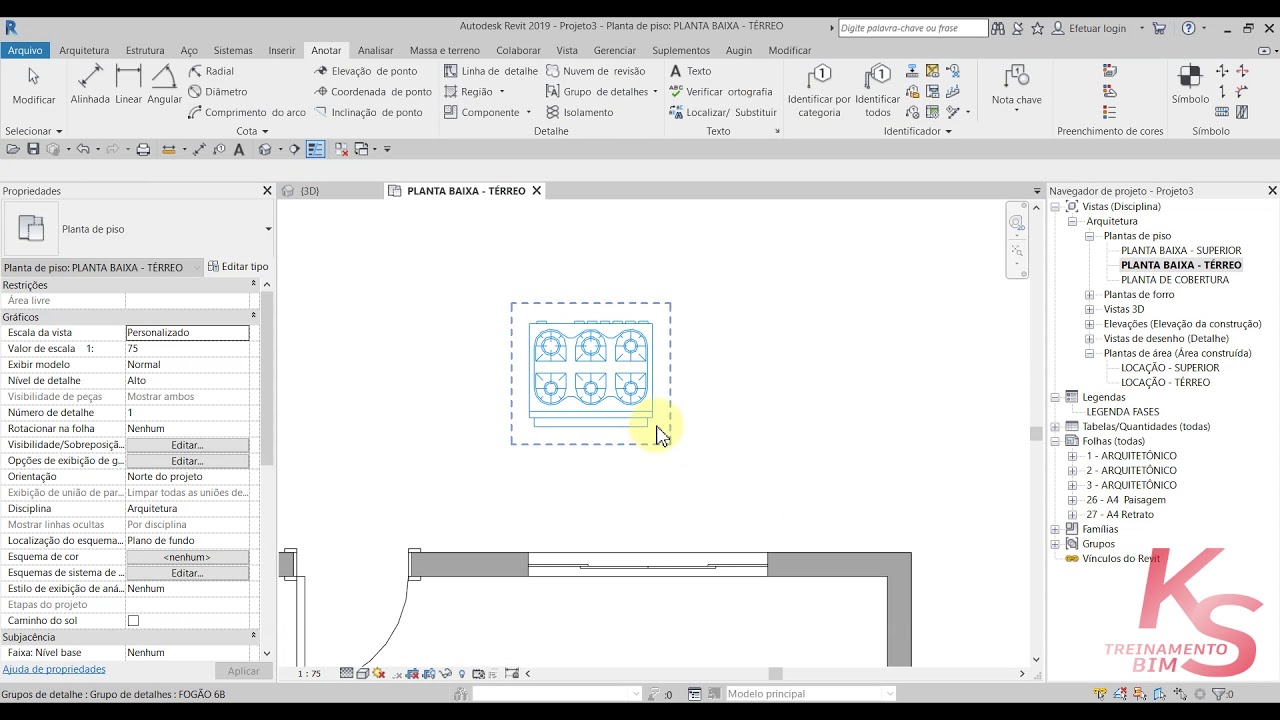Image resolution: width=1280 pixels, height=720 pixels.
Task: Toggle Caminho do sol checkbox
Action: pyautogui.click(x=133, y=621)
